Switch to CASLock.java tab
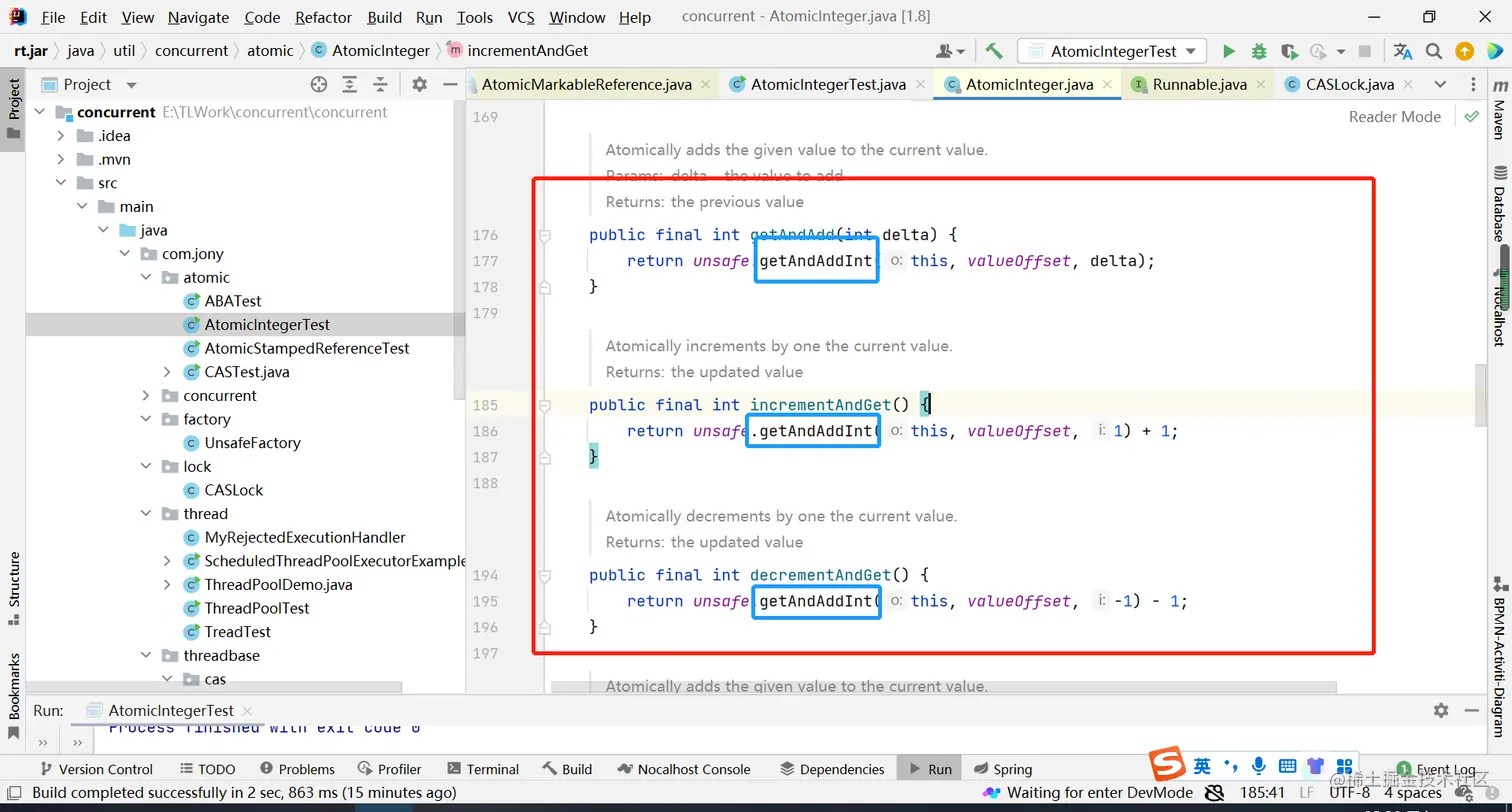The image size is (1512, 812). (x=1349, y=84)
